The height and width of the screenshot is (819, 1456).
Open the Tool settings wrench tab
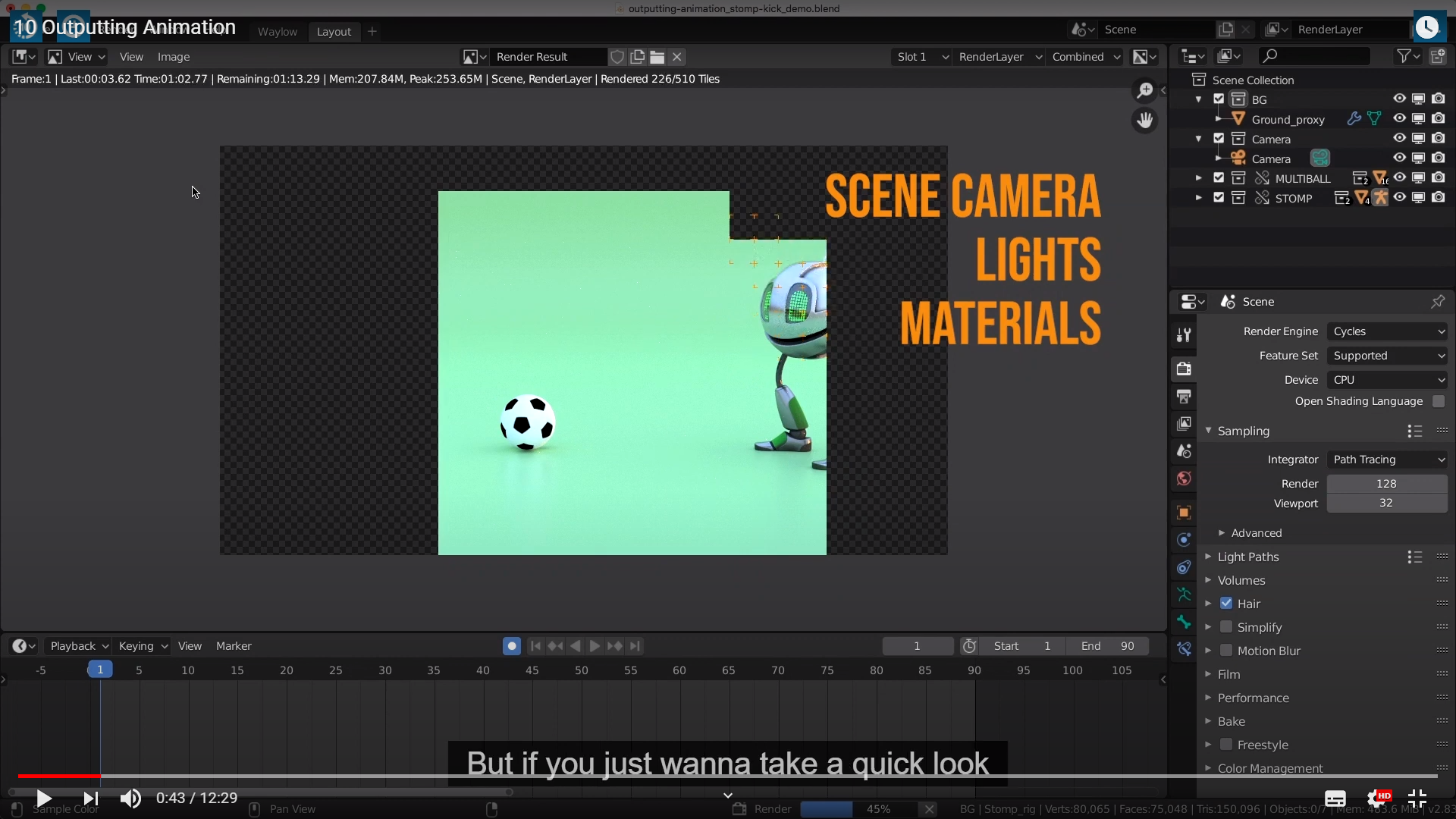pos(1184,334)
